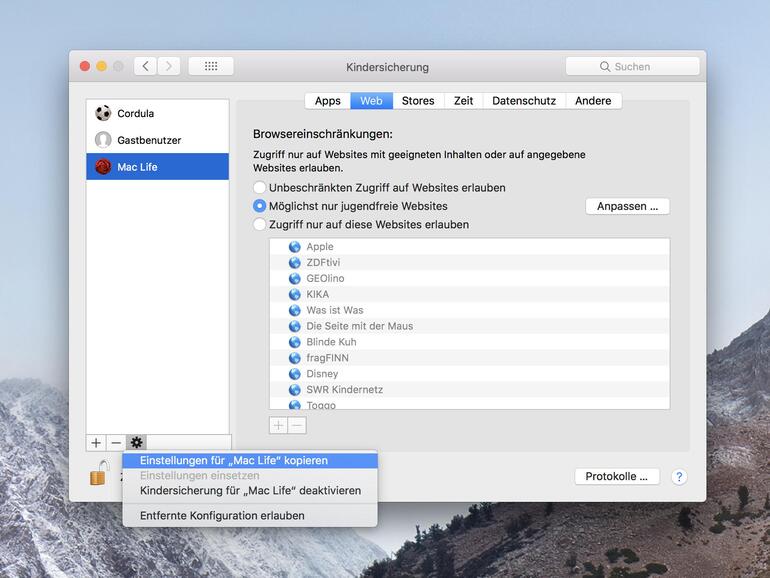Click the Blinde Kuh entry text
Viewport: 770px width, 578px height.
pos(331,342)
